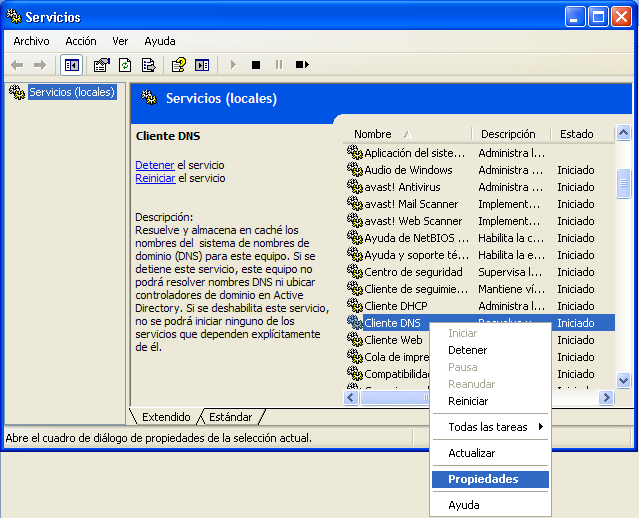Click the gear icon beside Cliente Web
Screen dimensions: 639x518
[x=355, y=339]
